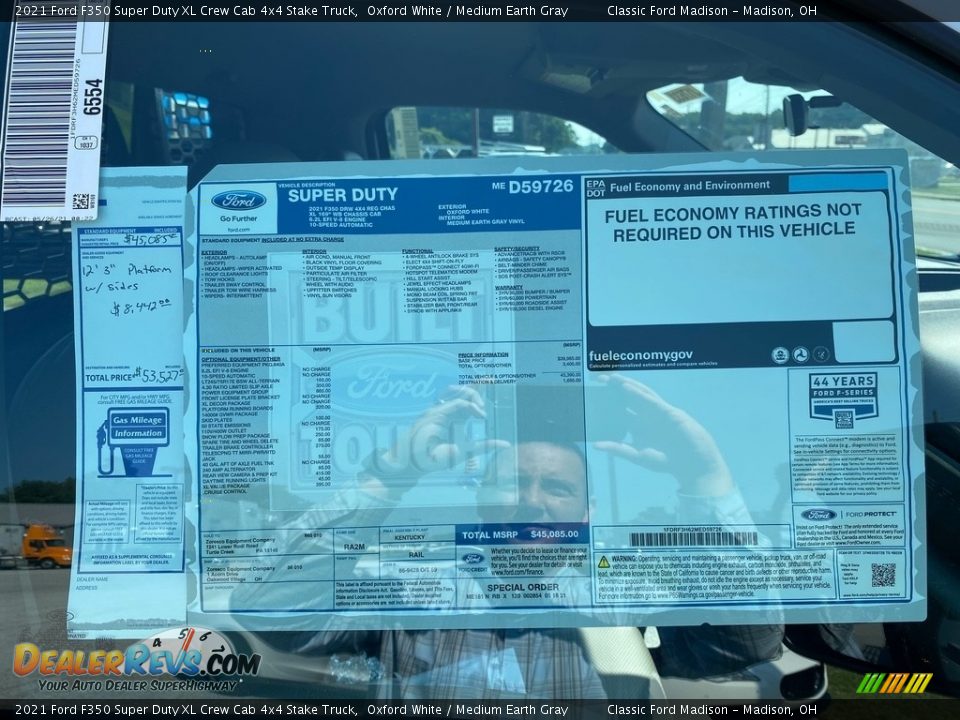960x720 pixels.
Task: Click the OXFORD WHITE exterior color text
Action: 468,211
